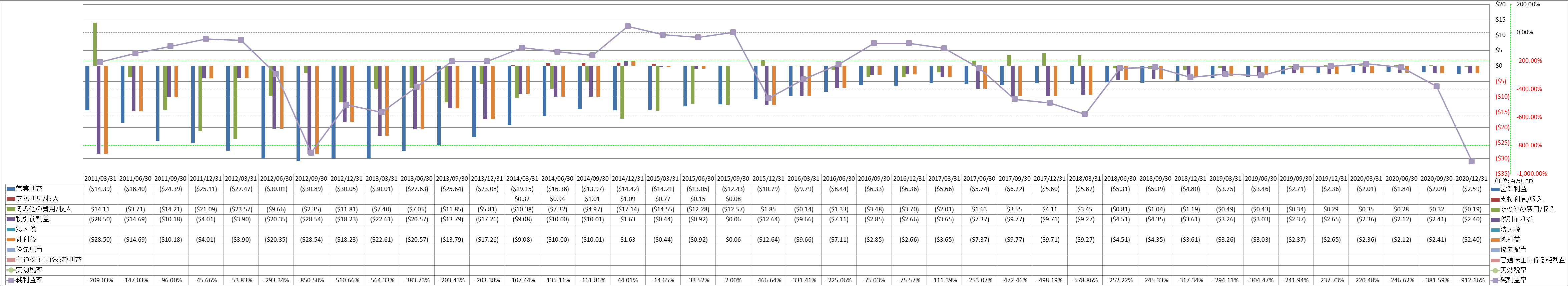Click the tall green bar for 2011/03/31
The image size is (1568, 286).
pos(95,44)
